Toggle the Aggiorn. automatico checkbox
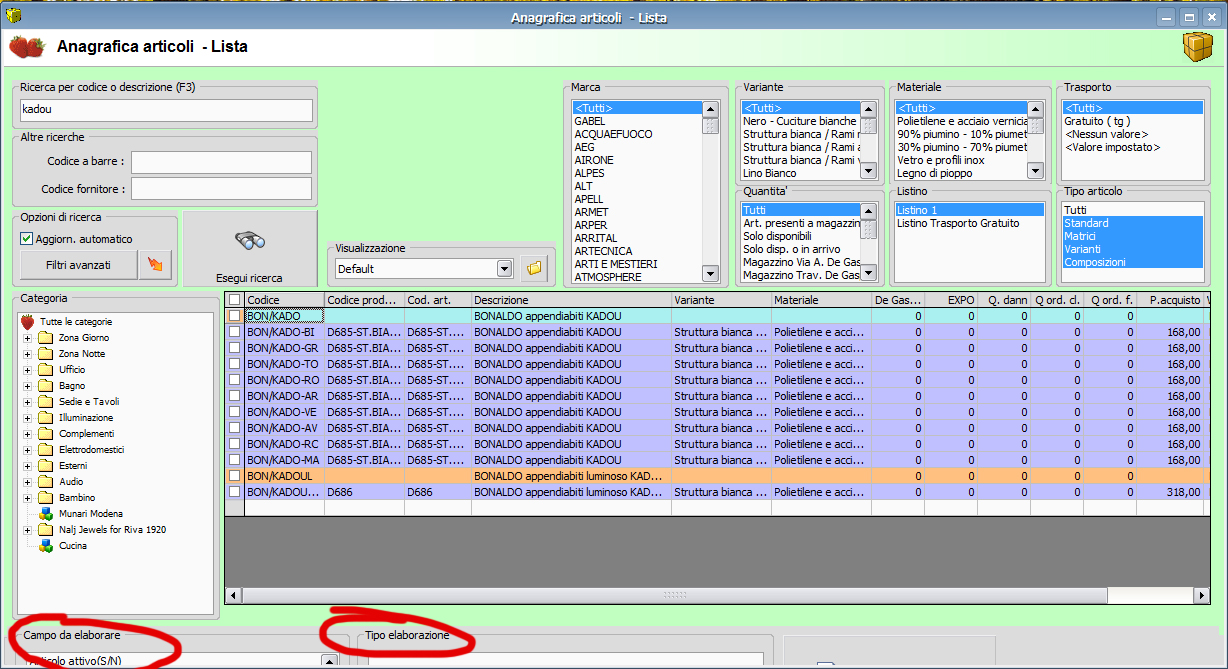This screenshot has height=669, width=1228. pyautogui.click(x=27, y=239)
